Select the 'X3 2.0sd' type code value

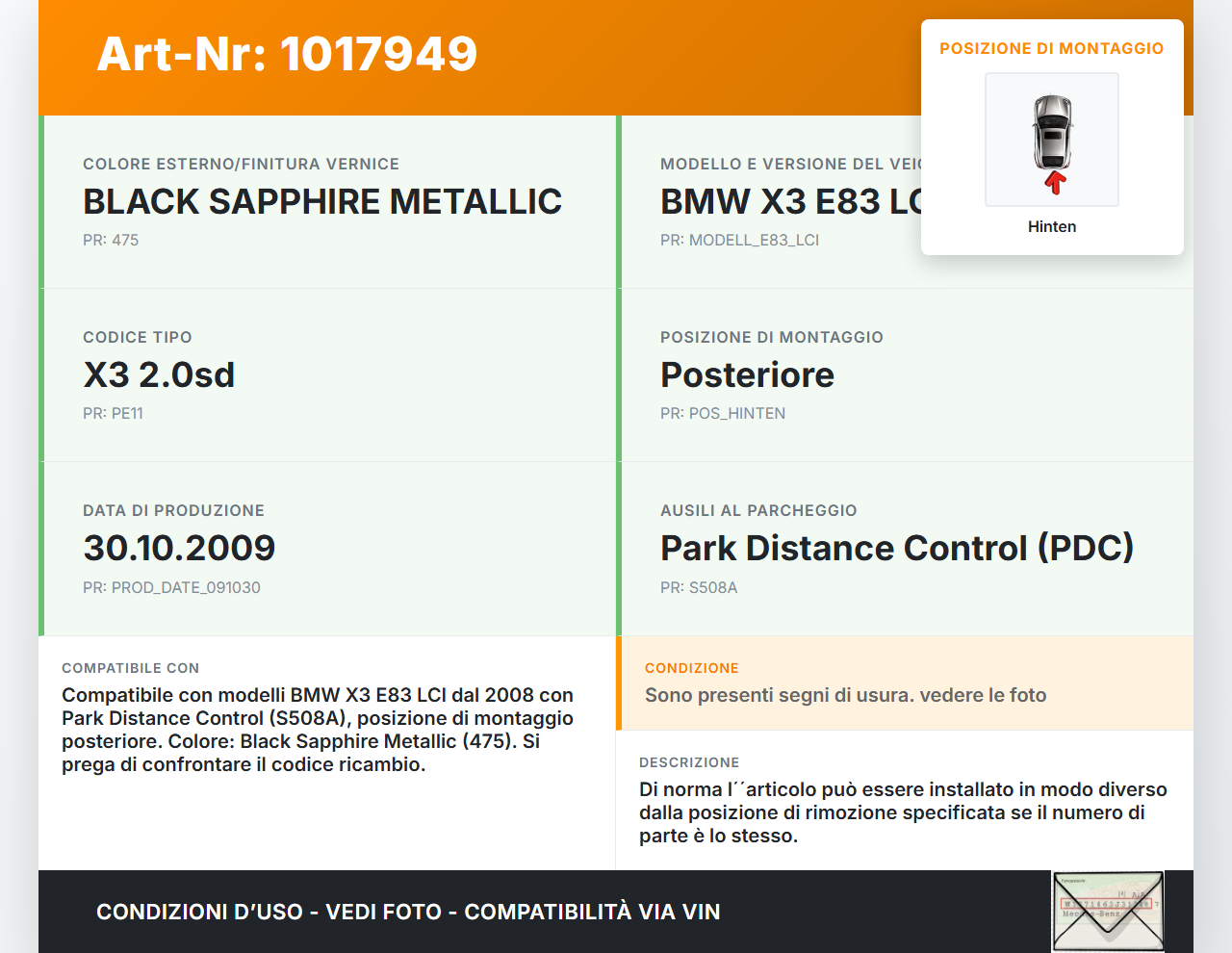click(x=159, y=375)
